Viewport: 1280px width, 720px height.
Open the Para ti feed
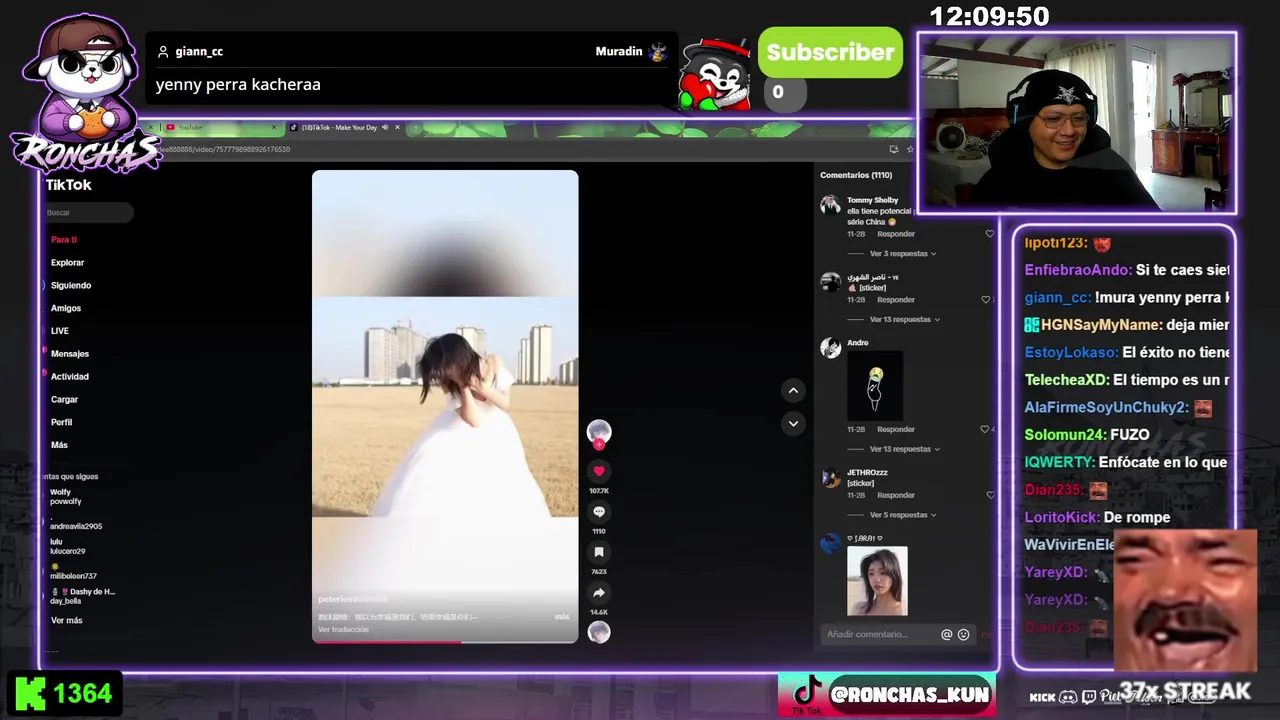pyautogui.click(x=64, y=240)
